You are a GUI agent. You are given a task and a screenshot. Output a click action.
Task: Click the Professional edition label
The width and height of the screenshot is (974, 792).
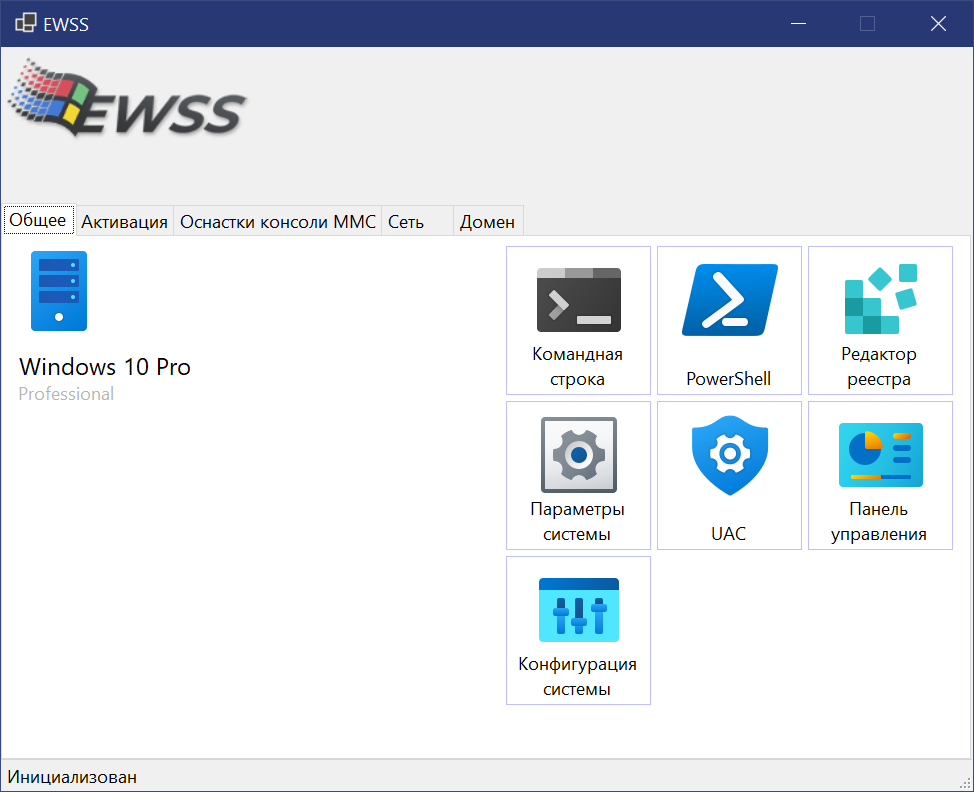pos(66,394)
